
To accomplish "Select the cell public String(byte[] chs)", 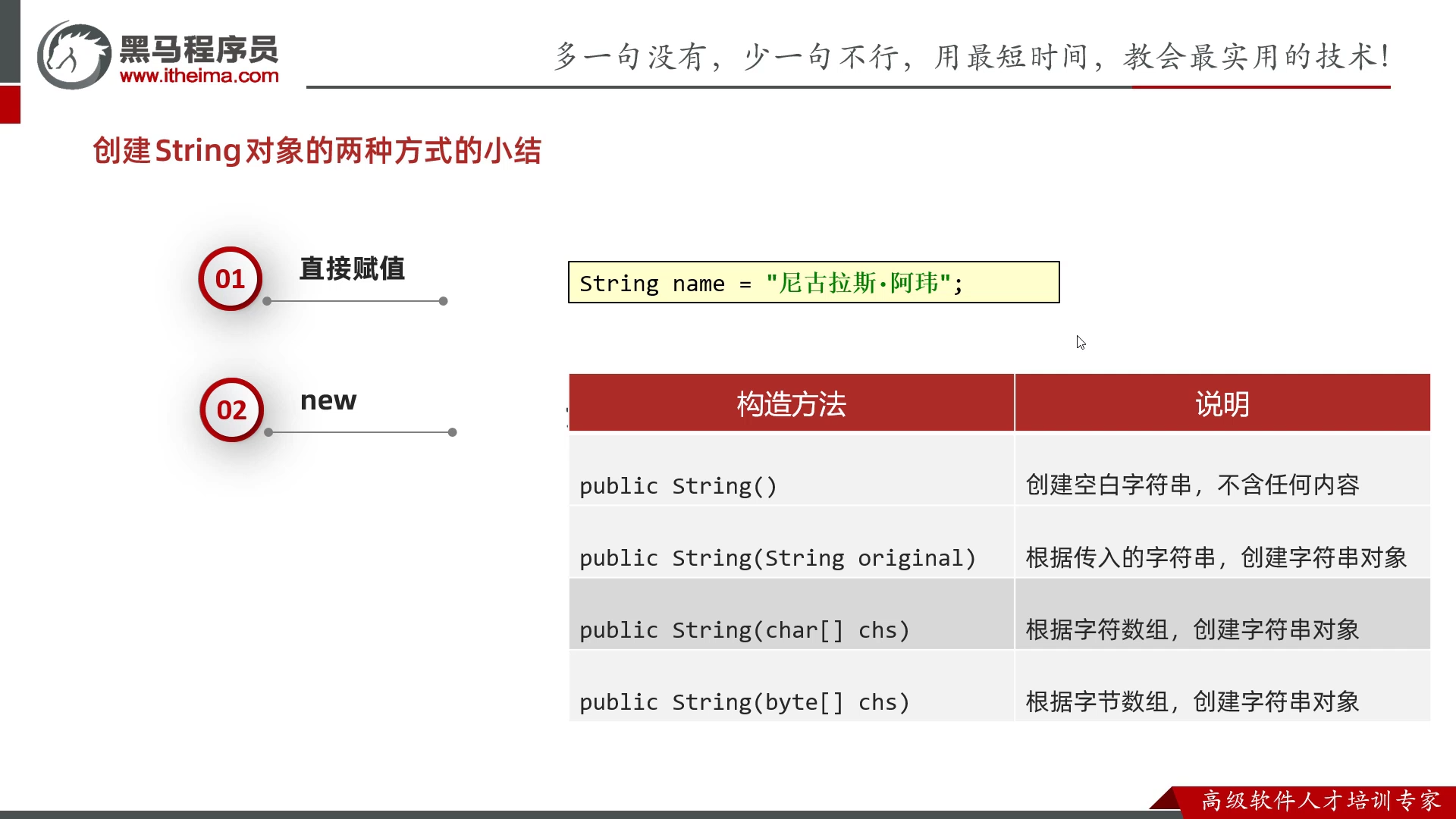I will [x=791, y=686].
